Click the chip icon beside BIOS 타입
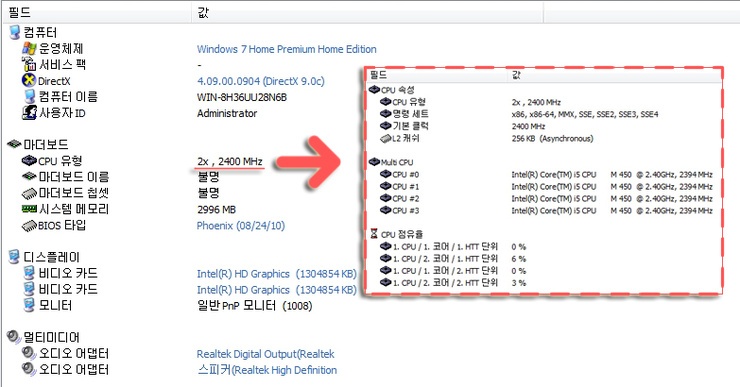This screenshot has height=387, width=740. click(29, 225)
